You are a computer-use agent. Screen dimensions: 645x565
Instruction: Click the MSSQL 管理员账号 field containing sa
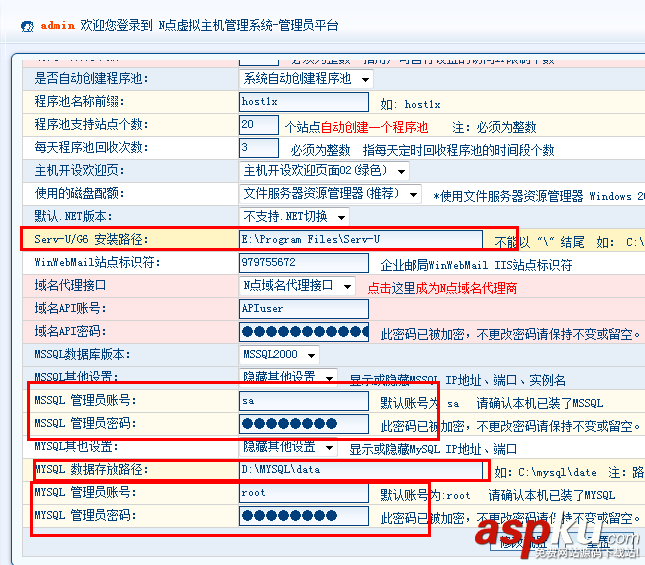click(304, 401)
